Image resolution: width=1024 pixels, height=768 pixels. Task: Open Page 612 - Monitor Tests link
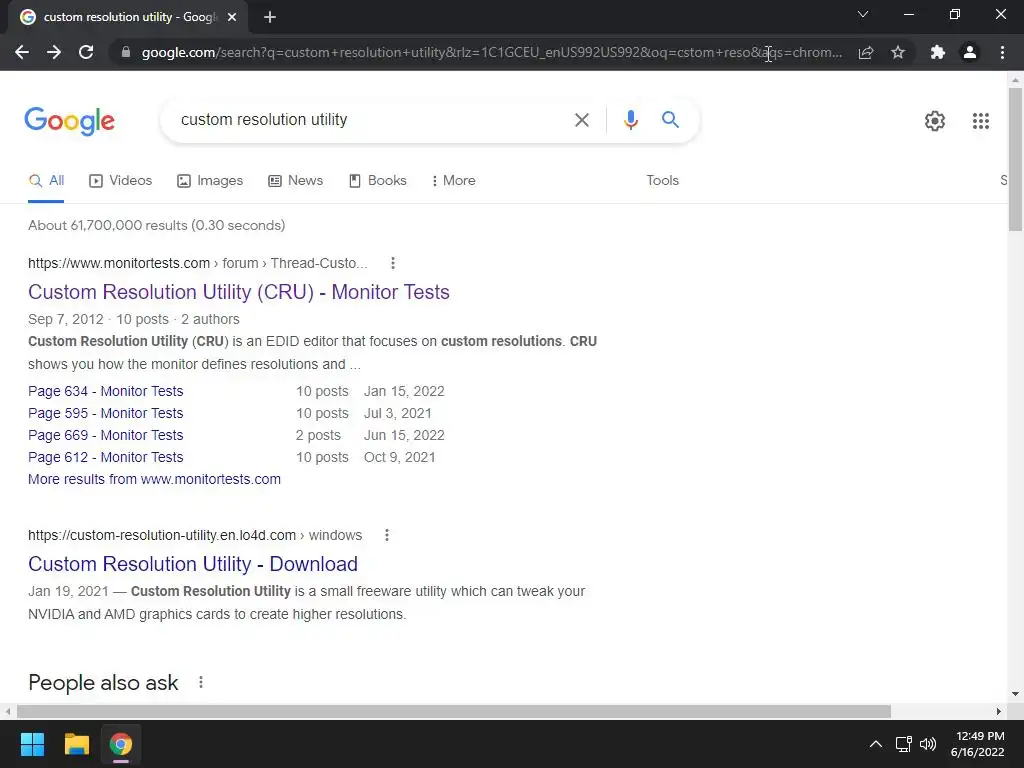106,457
